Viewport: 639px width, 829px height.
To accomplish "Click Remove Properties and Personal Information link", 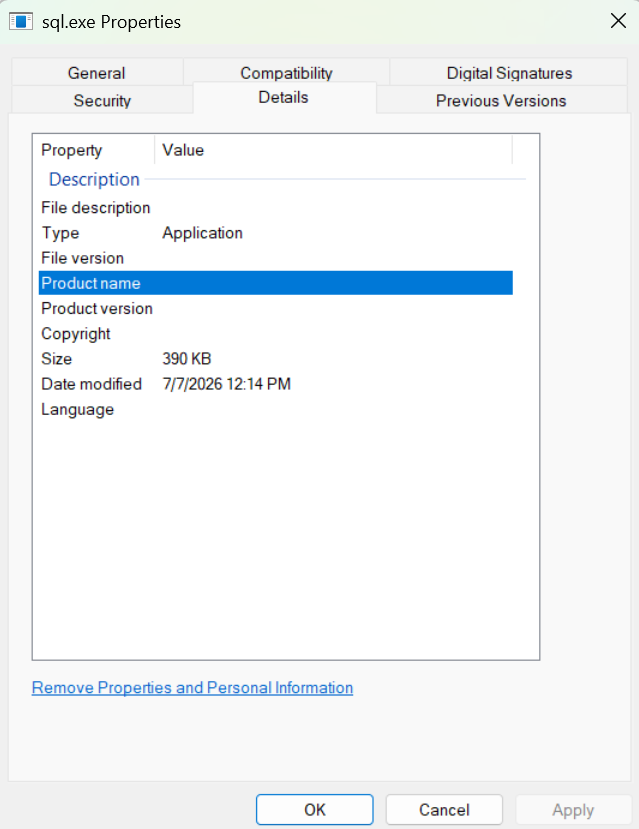I will click(x=192, y=687).
